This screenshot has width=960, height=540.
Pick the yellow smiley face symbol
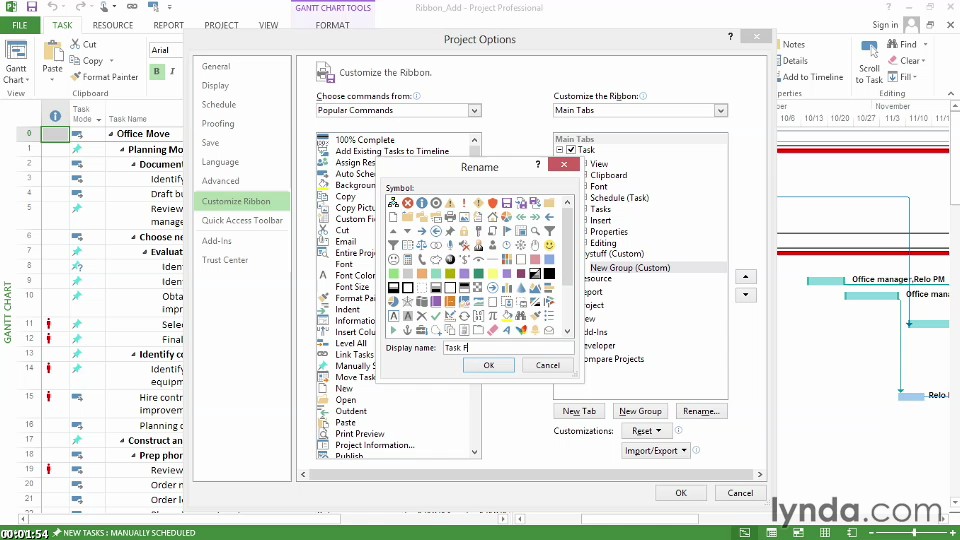[x=549, y=245]
